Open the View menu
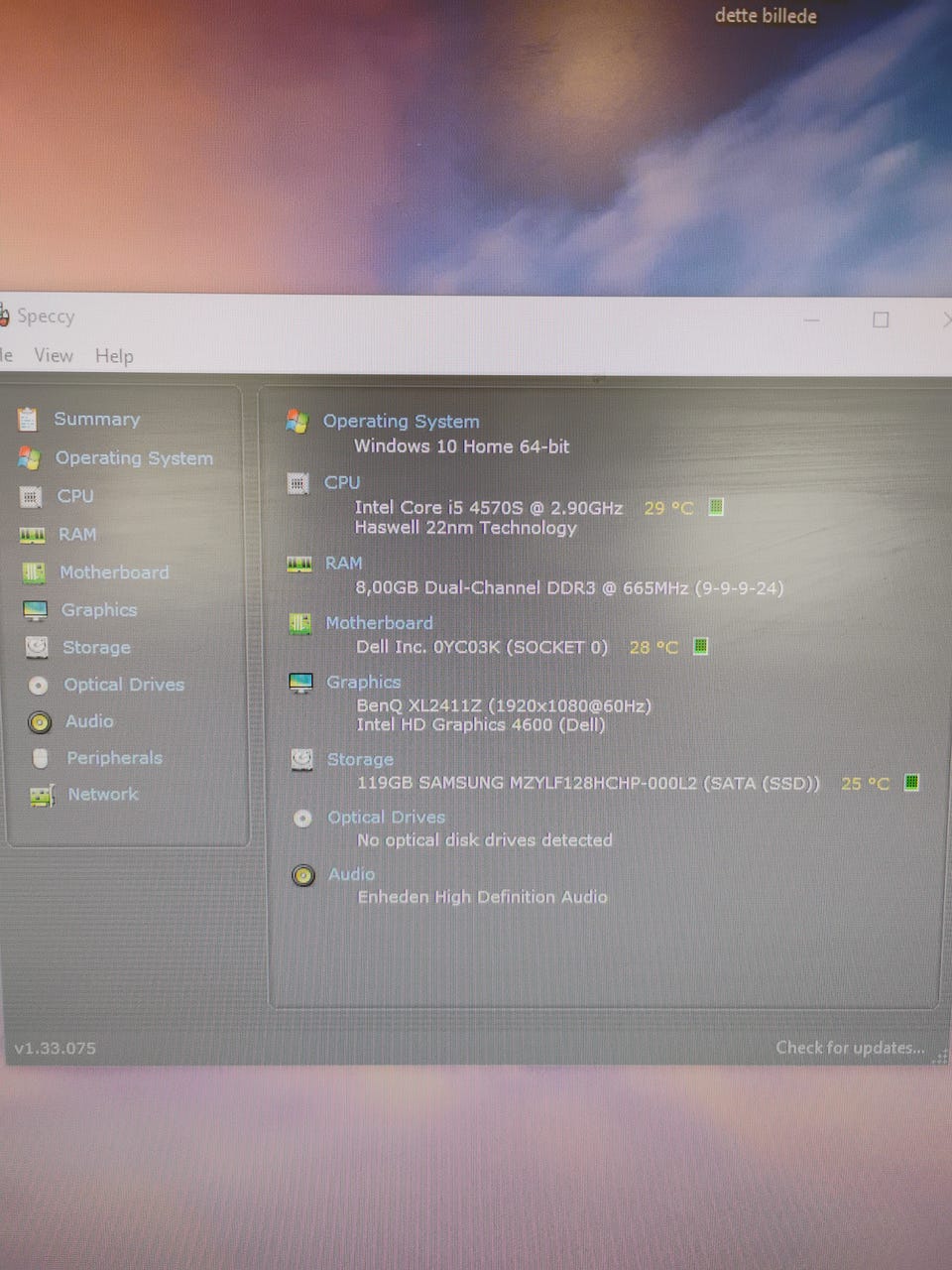Screen dimensions: 952x1270 54,355
